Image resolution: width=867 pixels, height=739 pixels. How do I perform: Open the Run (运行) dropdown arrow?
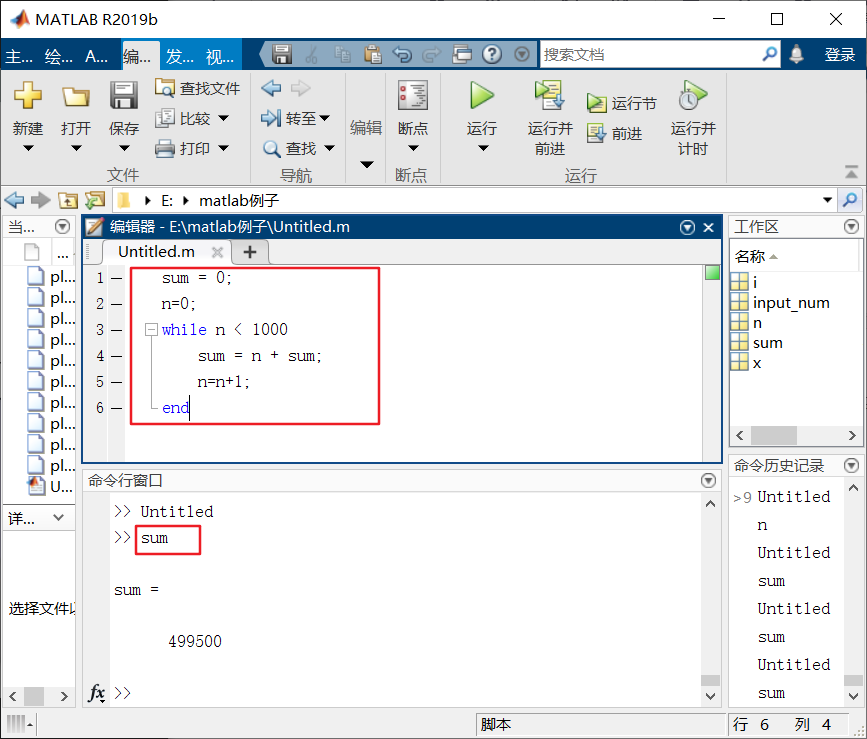click(x=483, y=148)
